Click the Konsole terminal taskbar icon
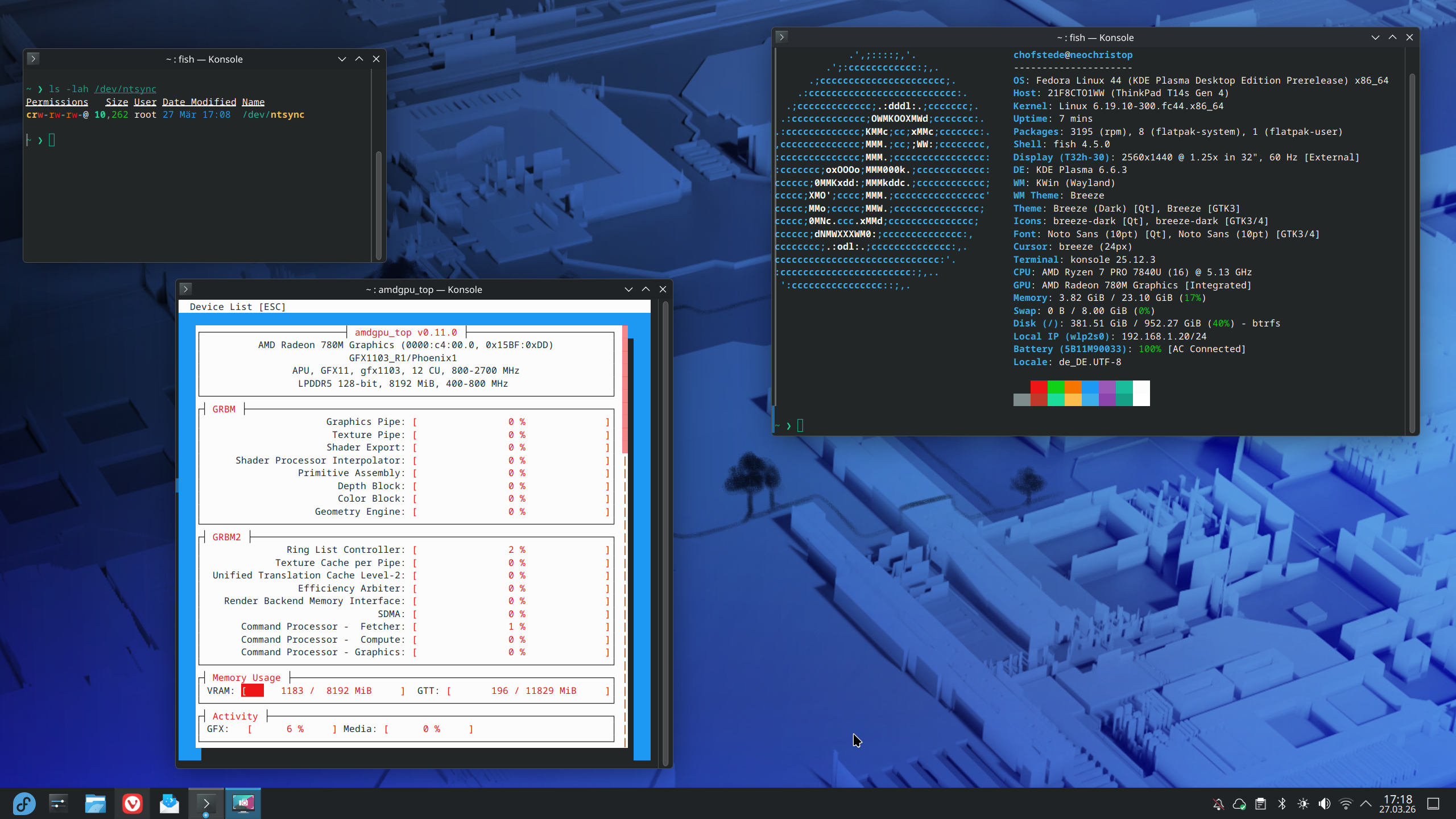The width and height of the screenshot is (1456, 819). [206, 803]
